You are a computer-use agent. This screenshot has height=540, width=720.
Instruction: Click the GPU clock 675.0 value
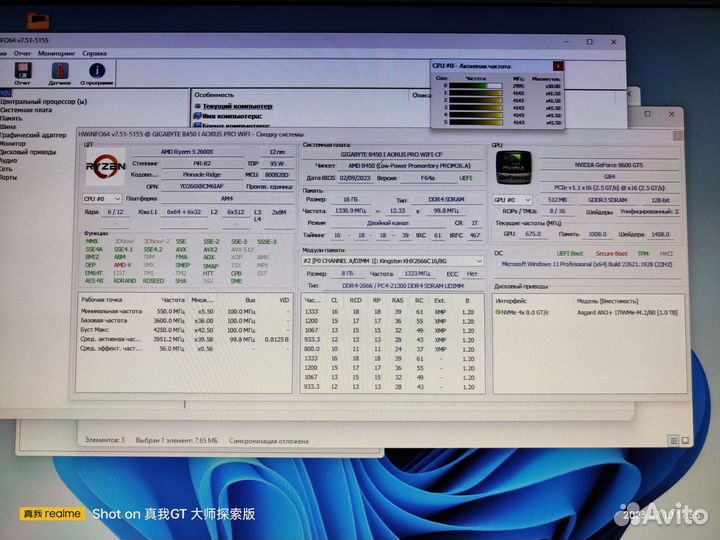tap(533, 234)
